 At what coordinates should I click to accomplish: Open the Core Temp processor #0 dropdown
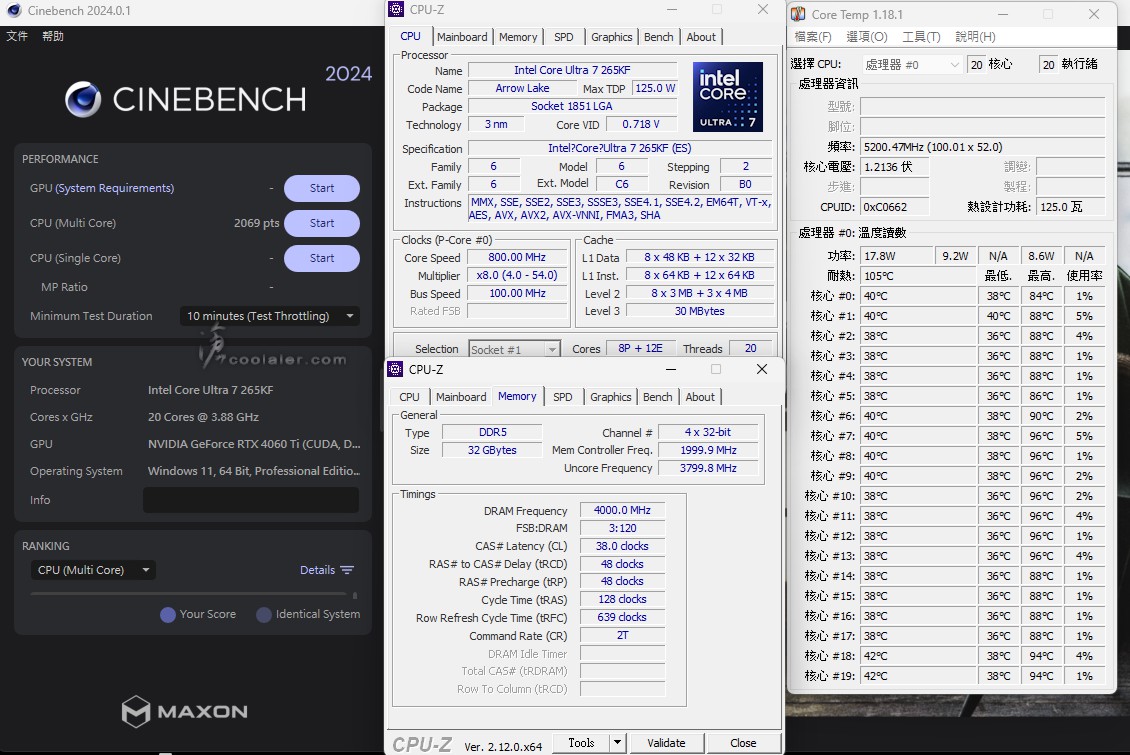point(912,65)
